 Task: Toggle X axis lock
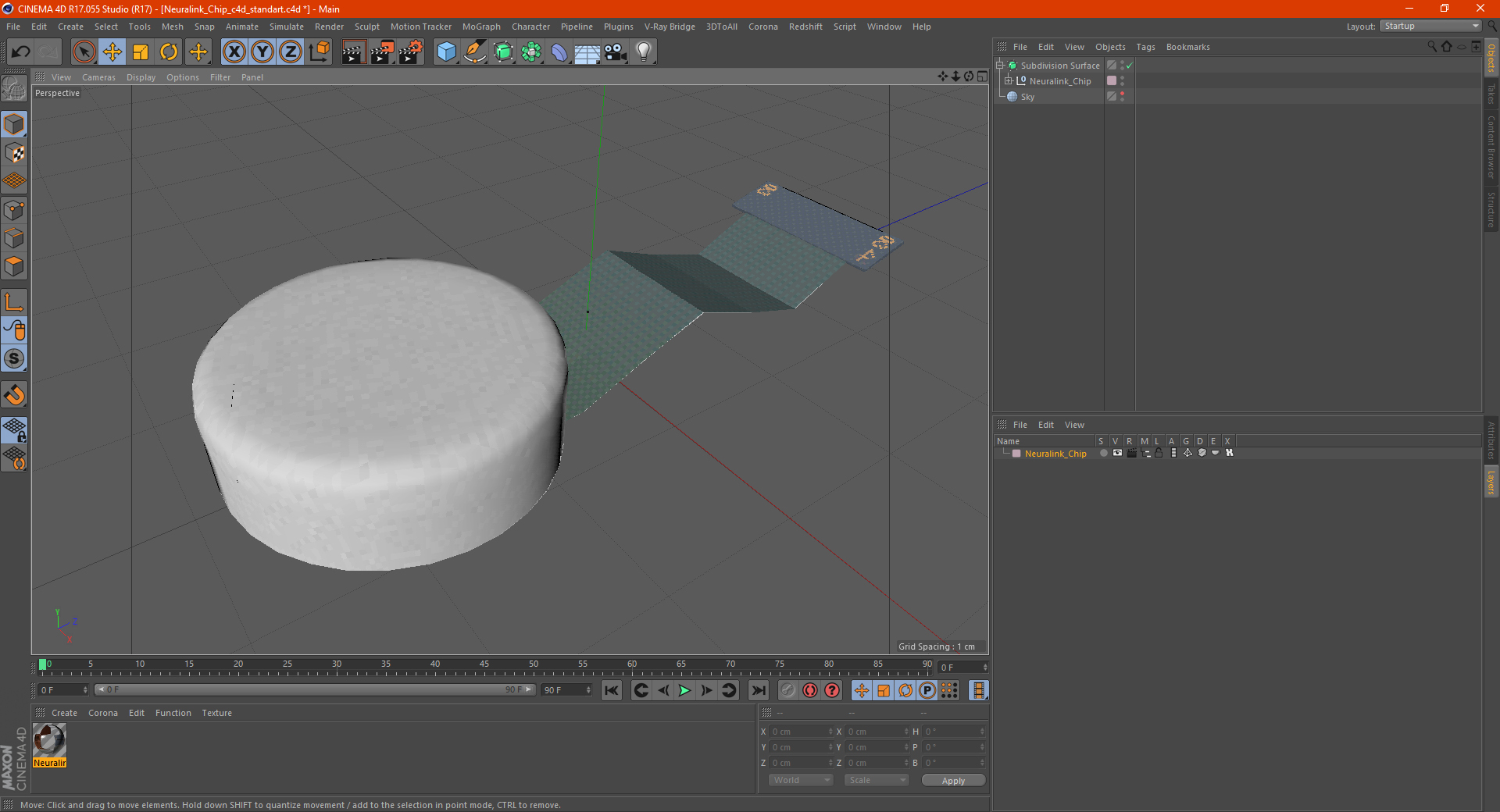coord(234,52)
